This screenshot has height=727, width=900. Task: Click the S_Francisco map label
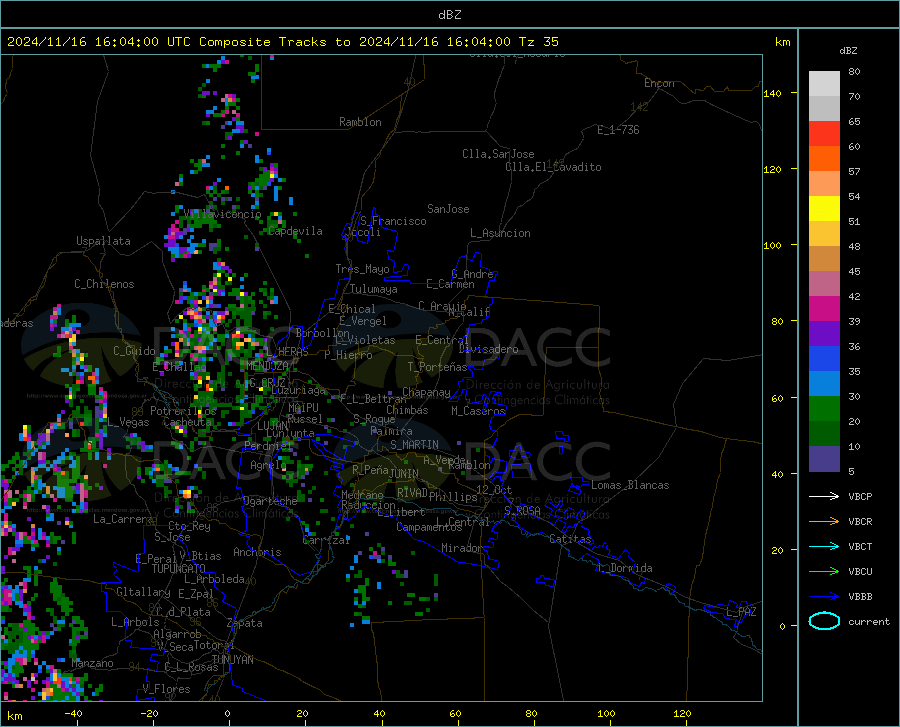[393, 221]
